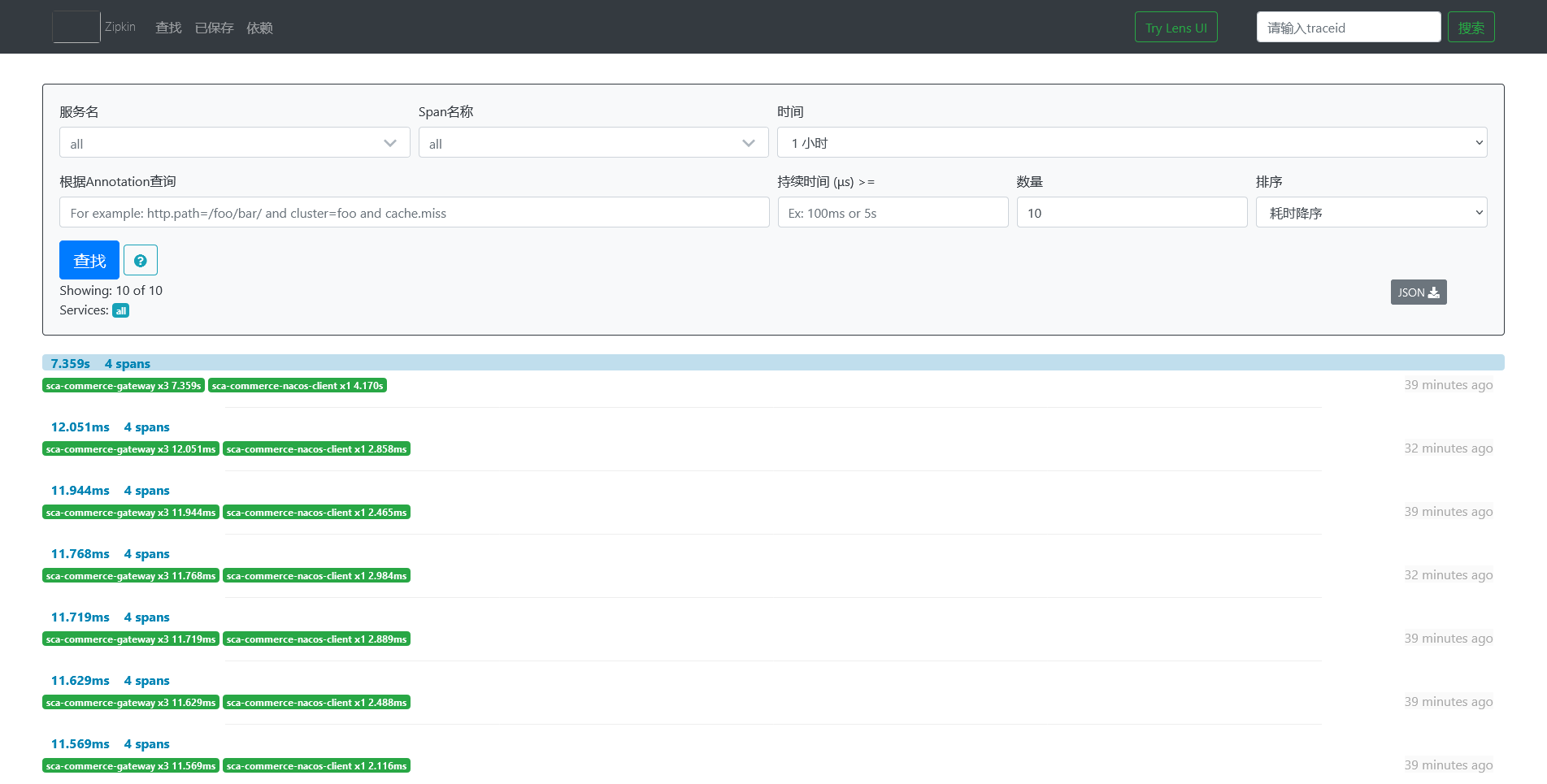Focus the 持续时间 duration input field

[893, 213]
